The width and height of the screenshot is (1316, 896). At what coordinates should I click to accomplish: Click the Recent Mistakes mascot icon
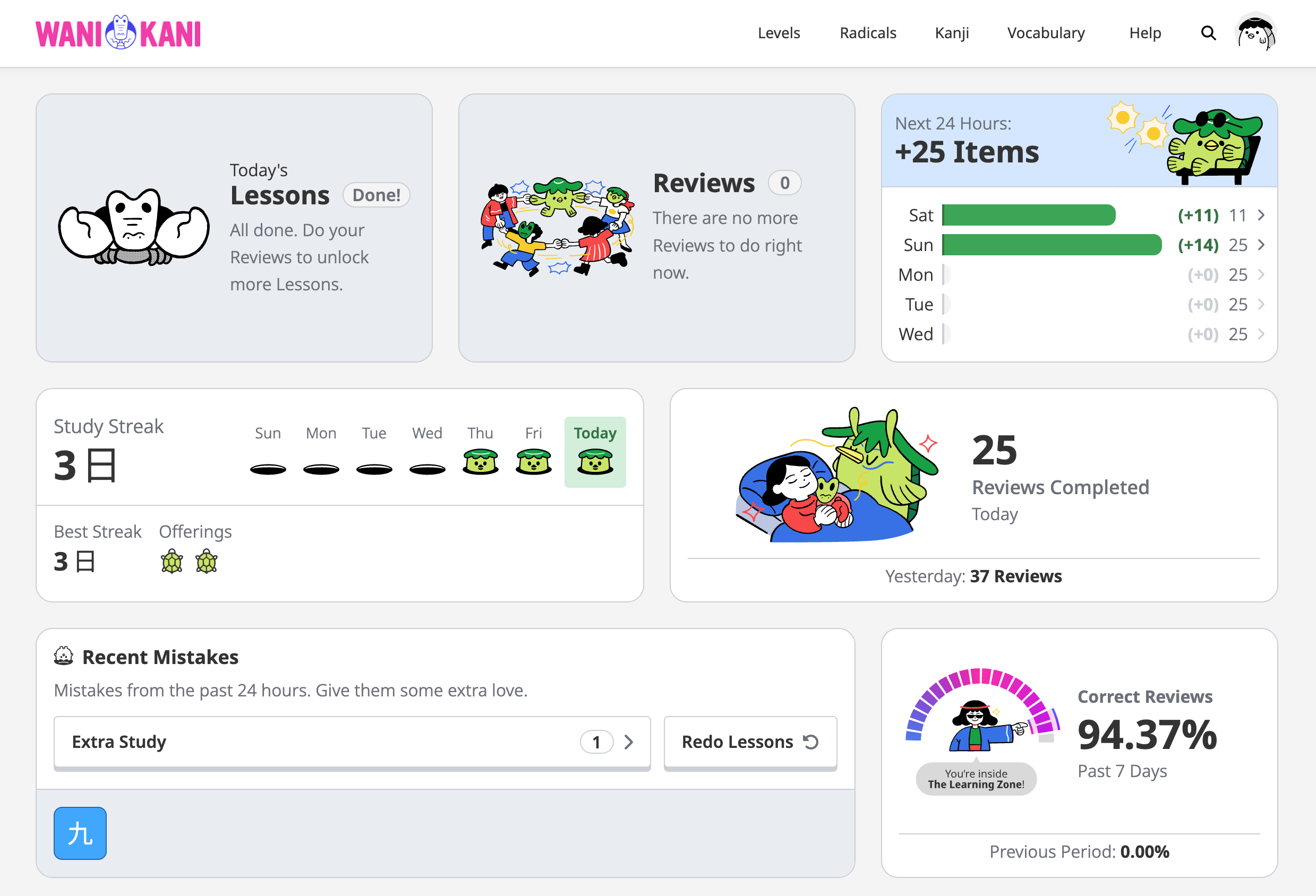pos(63,656)
